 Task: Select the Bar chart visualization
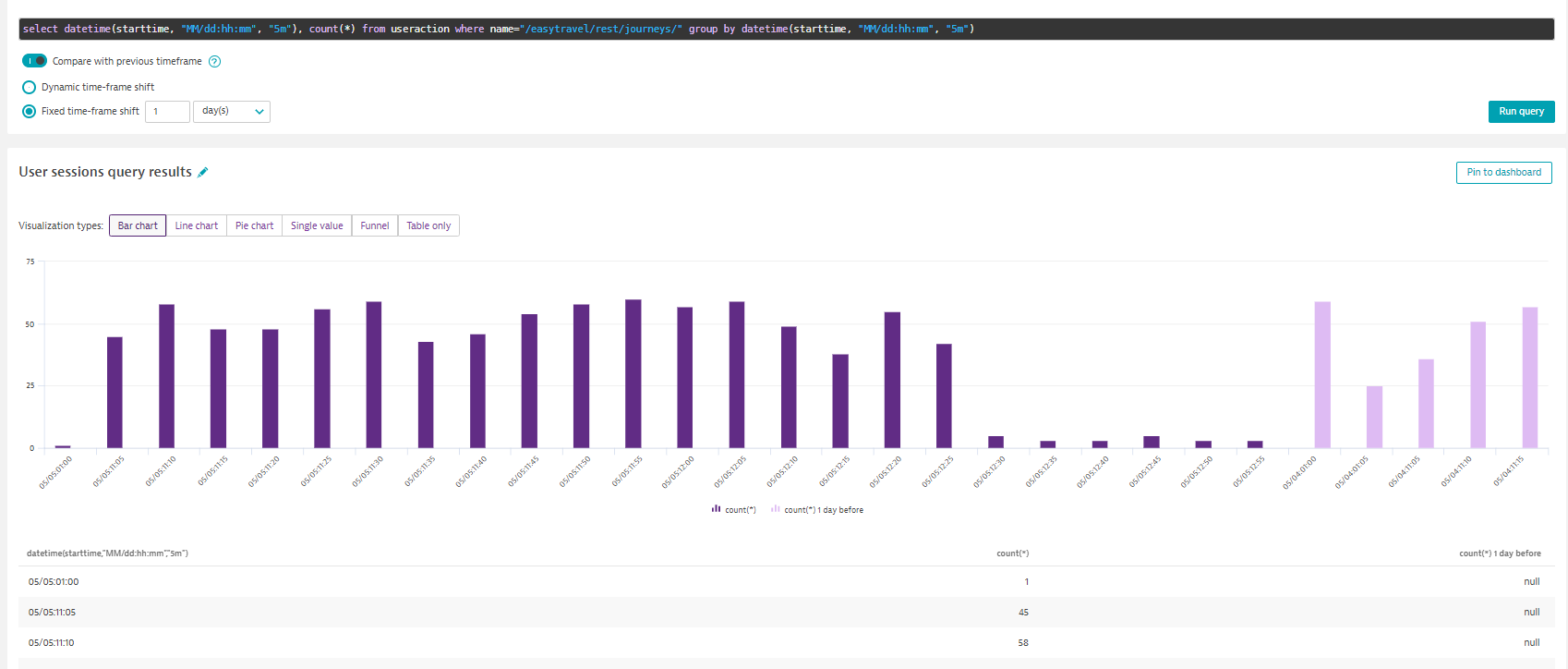point(138,225)
